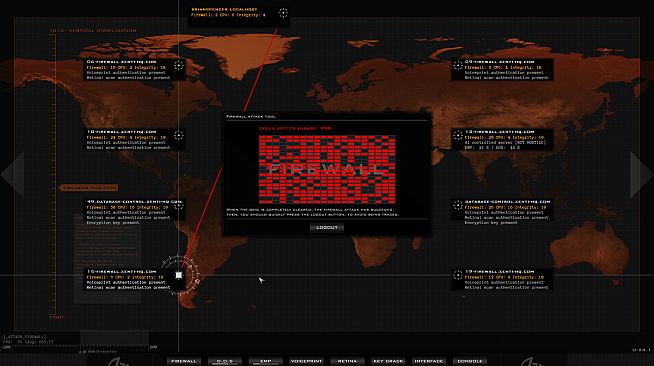Viewport: 654px width, 366px height.
Task: Click the LOGOUT button in firewall tool
Action: (327, 228)
